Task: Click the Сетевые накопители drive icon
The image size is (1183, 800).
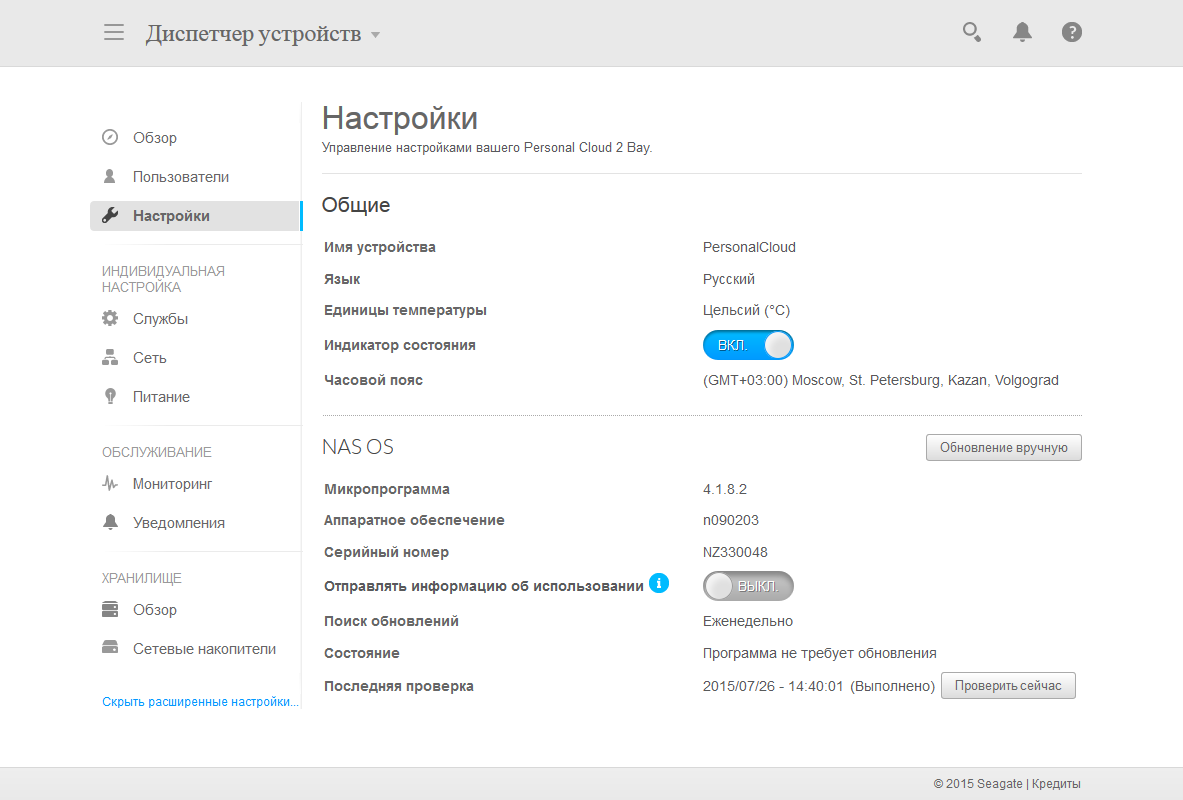Action: (x=110, y=648)
